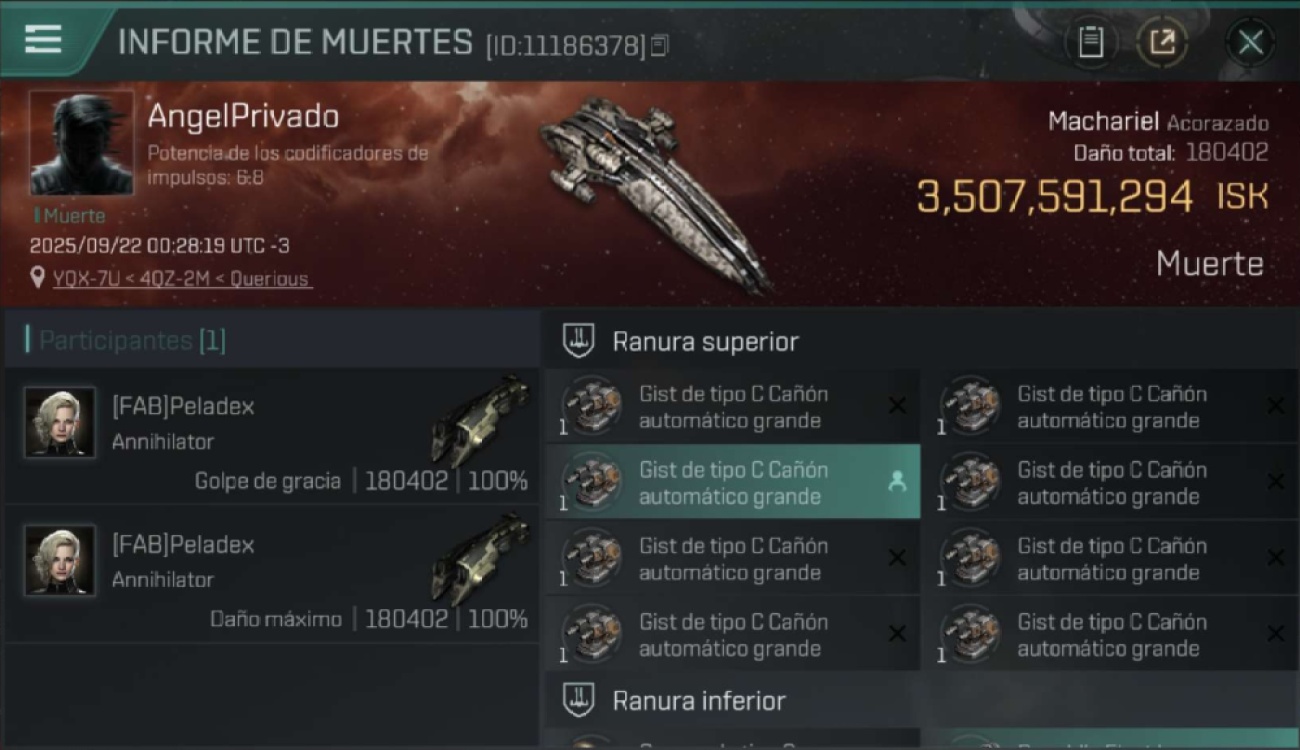Share the kill report via export icon

pyautogui.click(x=1162, y=42)
